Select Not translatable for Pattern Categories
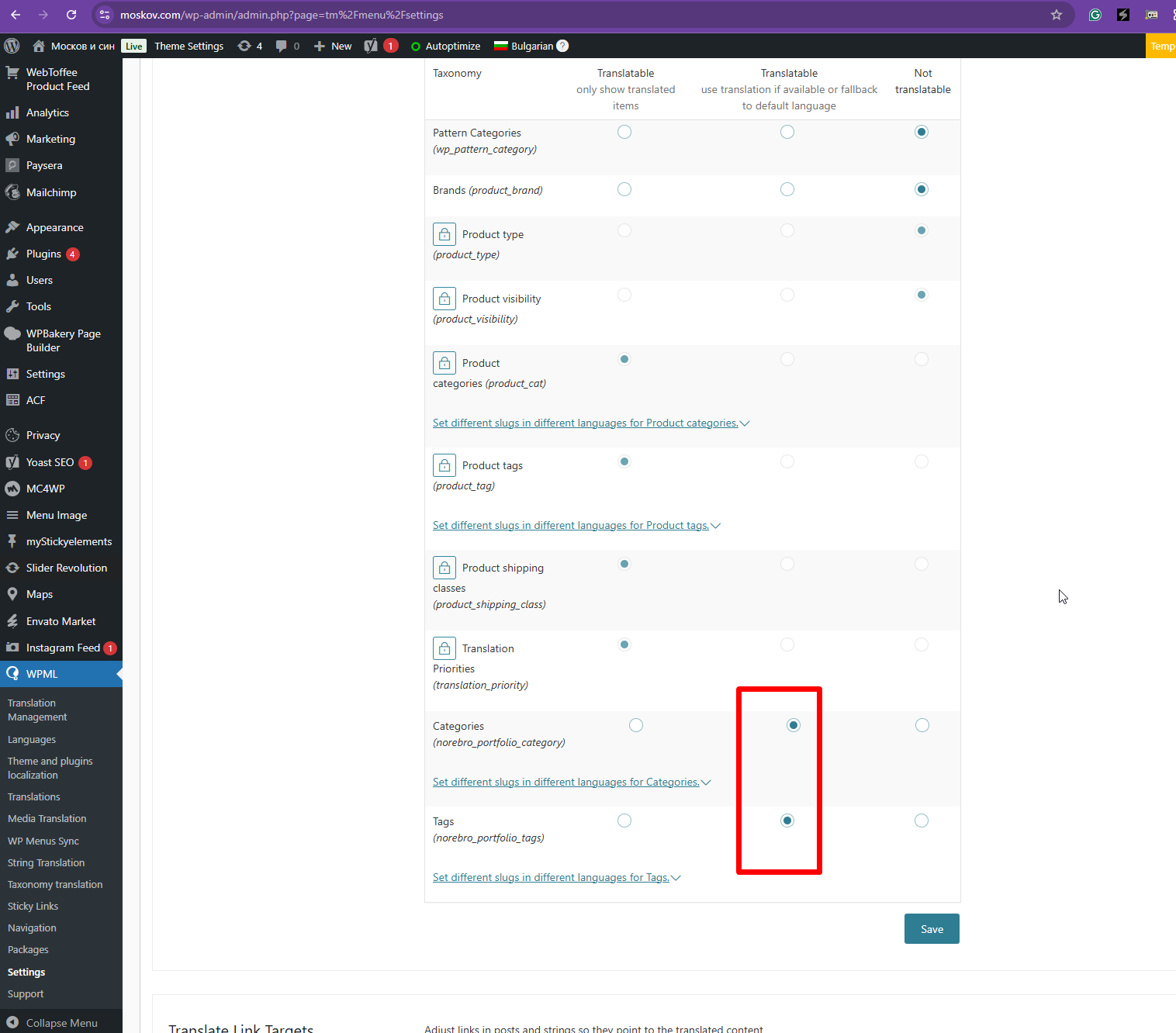Image resolution: width=1176 pixels, height=1033 pixels. click(922, 132)
